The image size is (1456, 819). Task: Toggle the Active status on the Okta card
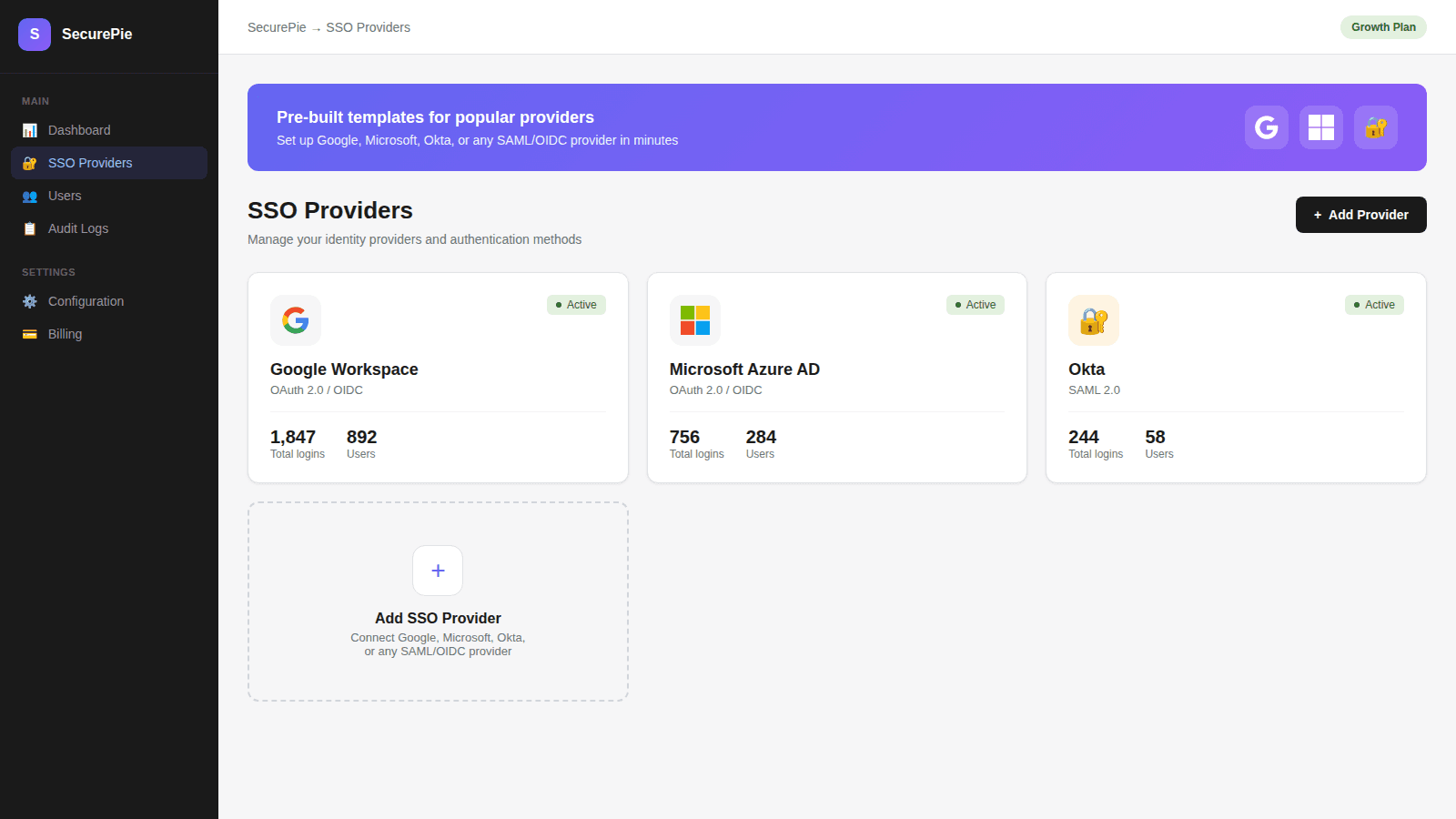point(1374,305)
